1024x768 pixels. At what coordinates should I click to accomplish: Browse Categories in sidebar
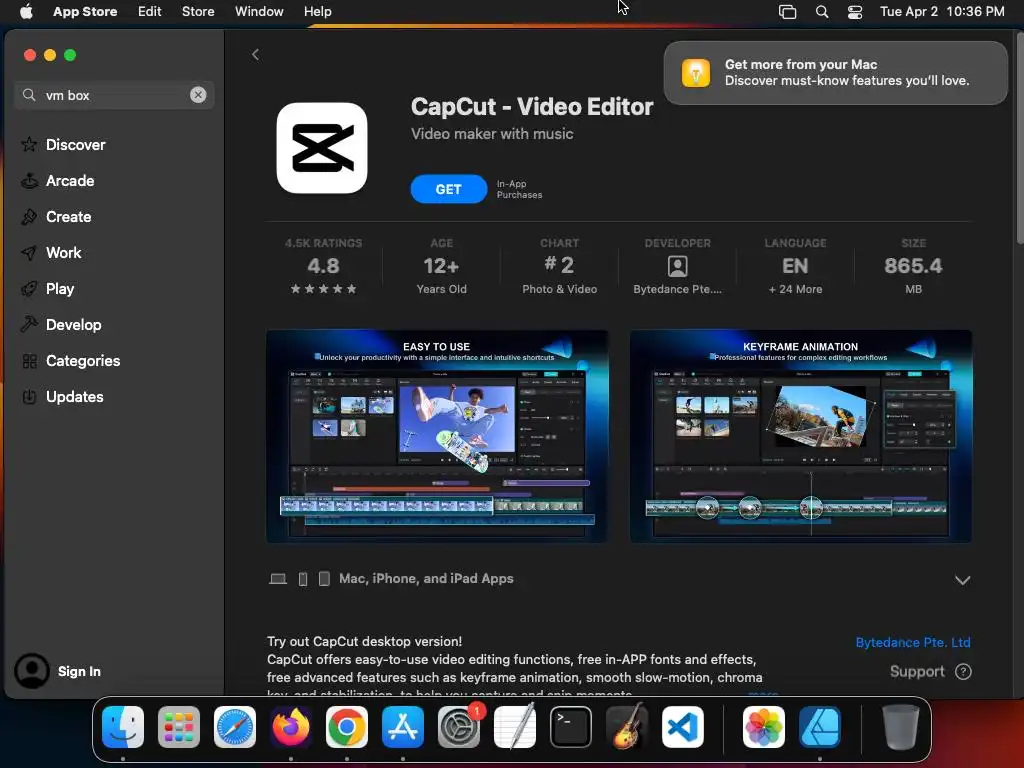(83, 360)
